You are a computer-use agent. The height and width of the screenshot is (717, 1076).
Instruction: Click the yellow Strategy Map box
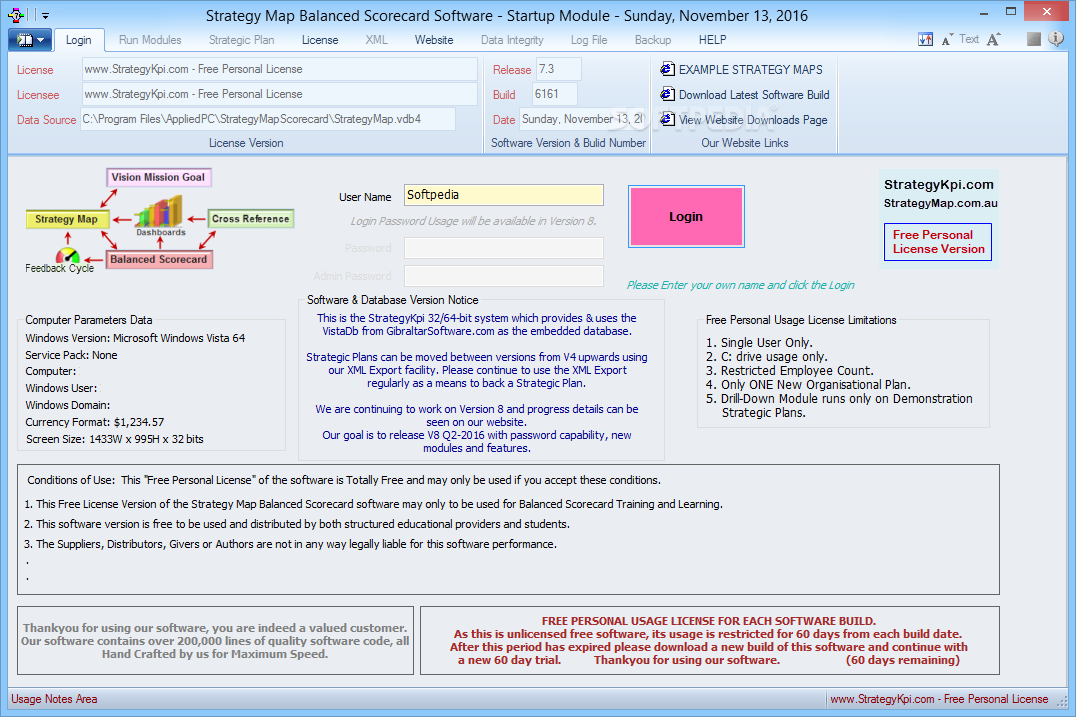(x=67, y=219)
